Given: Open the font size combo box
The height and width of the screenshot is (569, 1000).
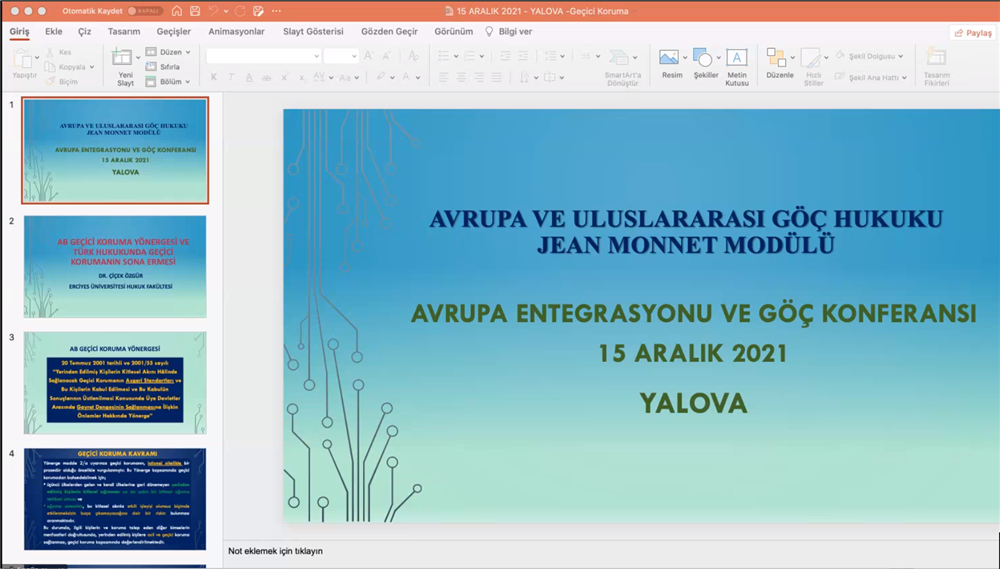Looking at the screenshot, I should [341, 56].
